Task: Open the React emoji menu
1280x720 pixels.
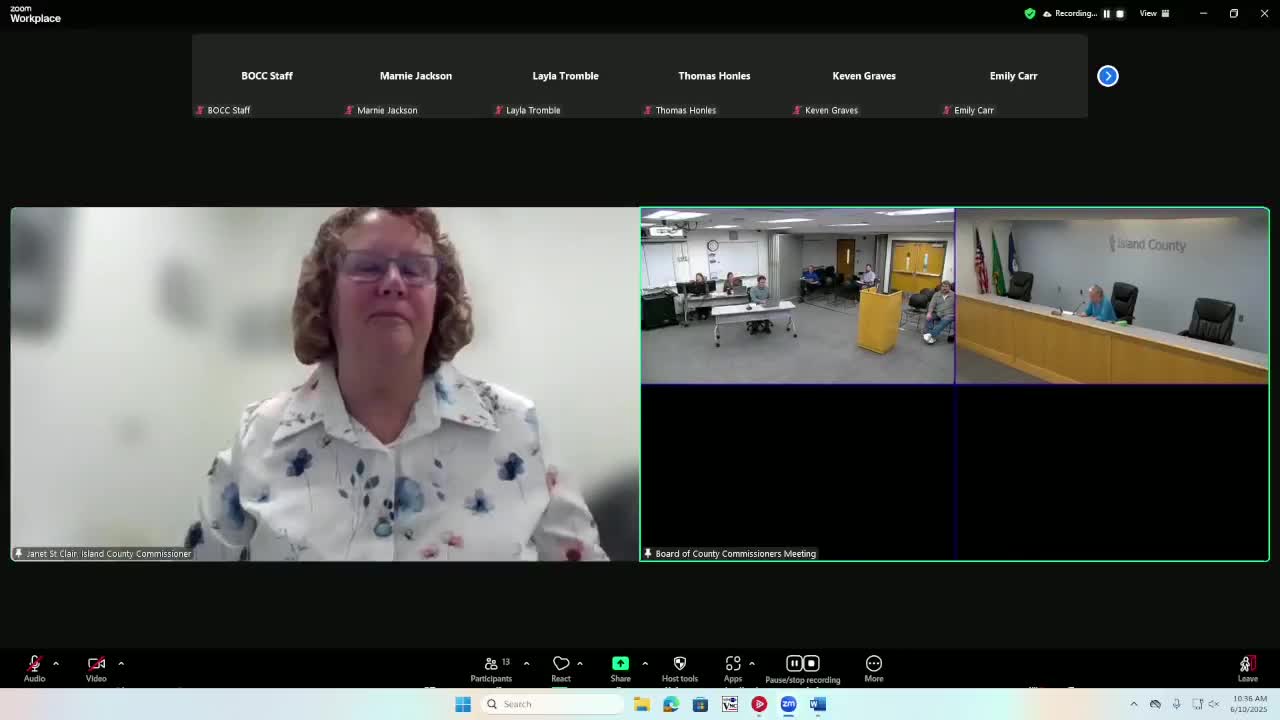Action: (561, 668)
